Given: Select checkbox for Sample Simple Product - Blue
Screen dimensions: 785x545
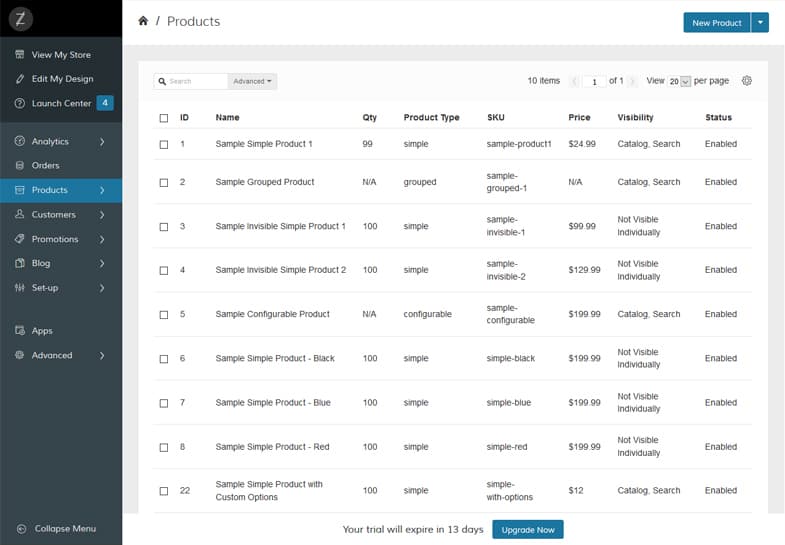Looking at the screenshot, I should [x=164, y=403].
